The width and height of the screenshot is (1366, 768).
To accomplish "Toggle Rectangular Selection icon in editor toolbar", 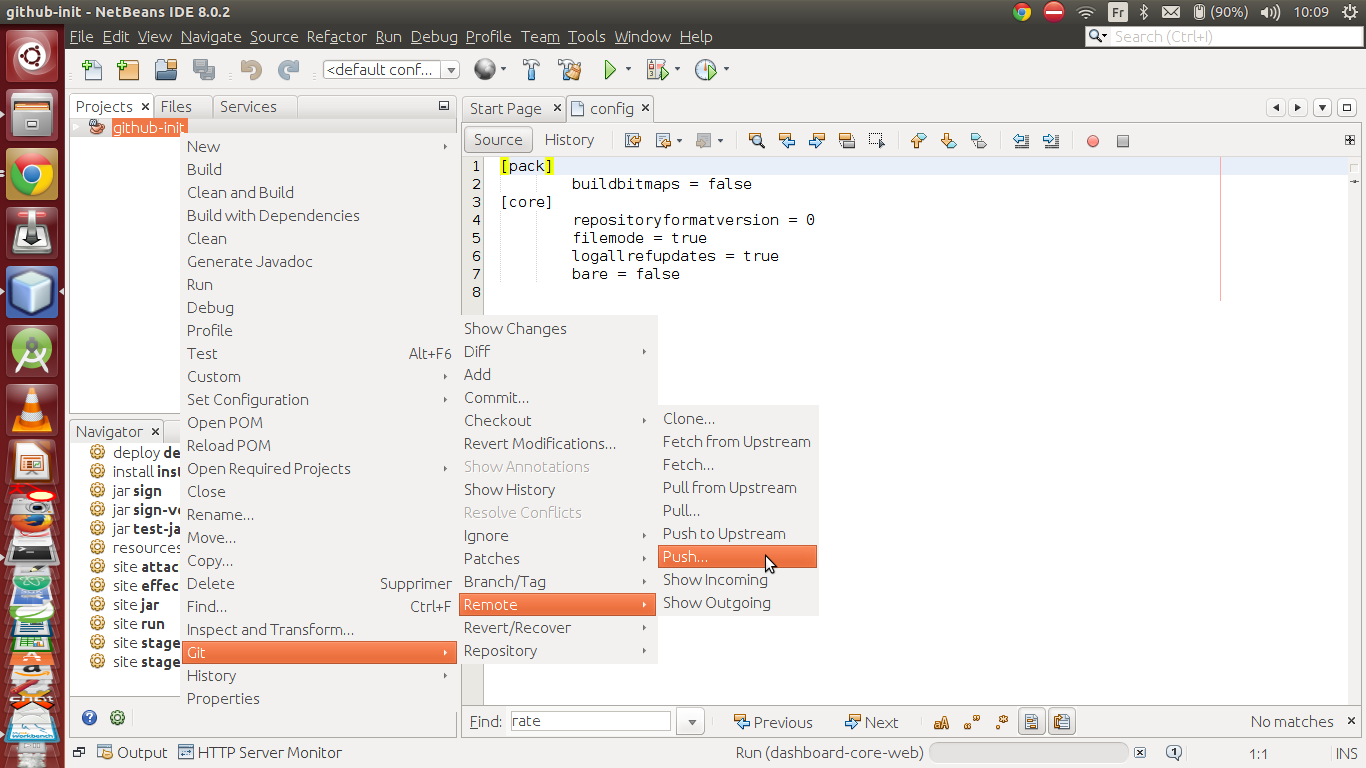I will 877,141.
